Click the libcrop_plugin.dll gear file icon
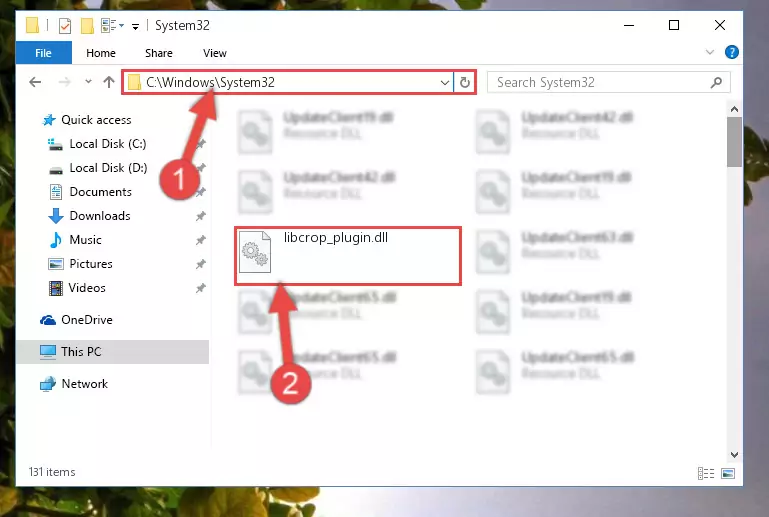 255,252
